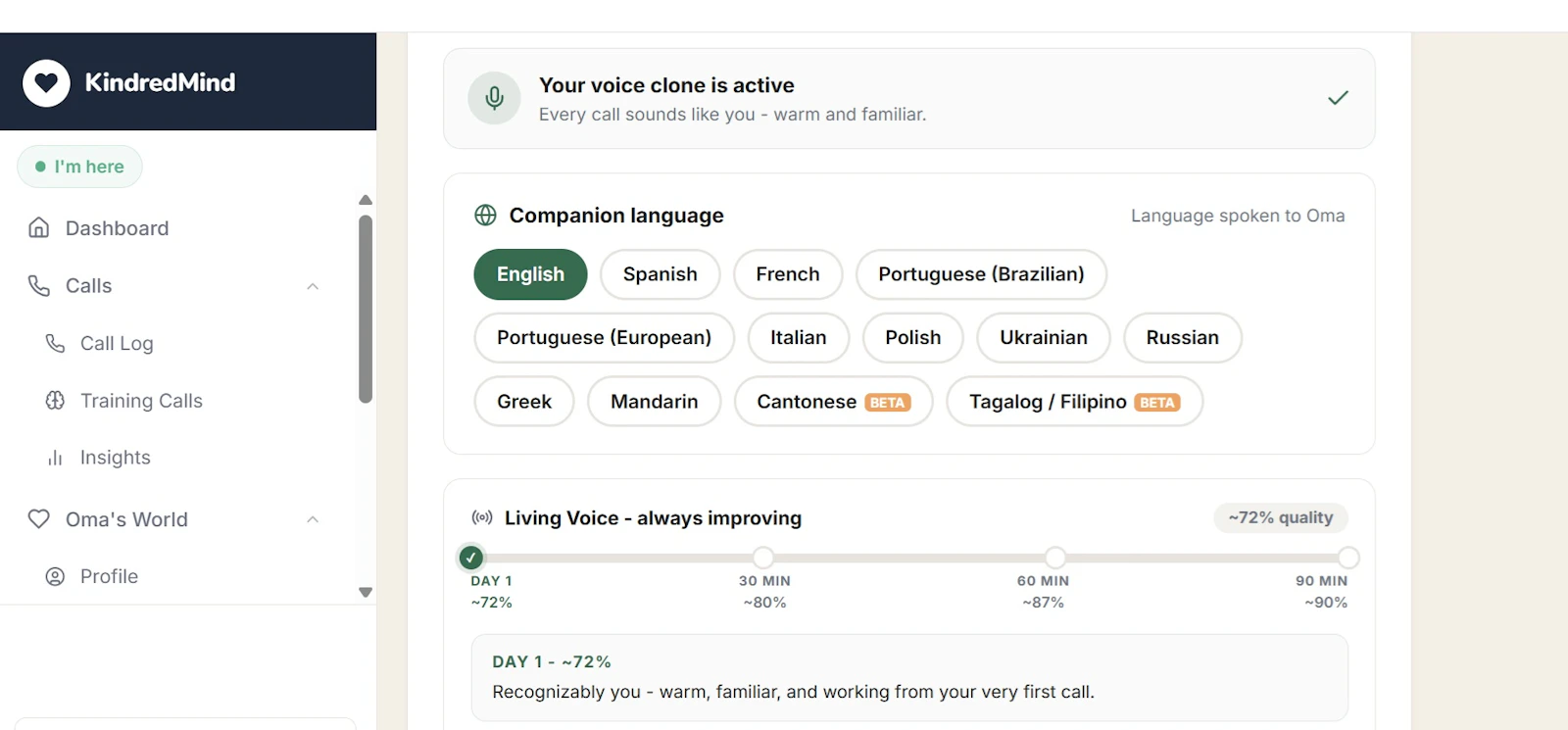This screenshot has height=730, width=1568.
Task: Click the ~72% quality badge
Action: tap(1281, 517)
